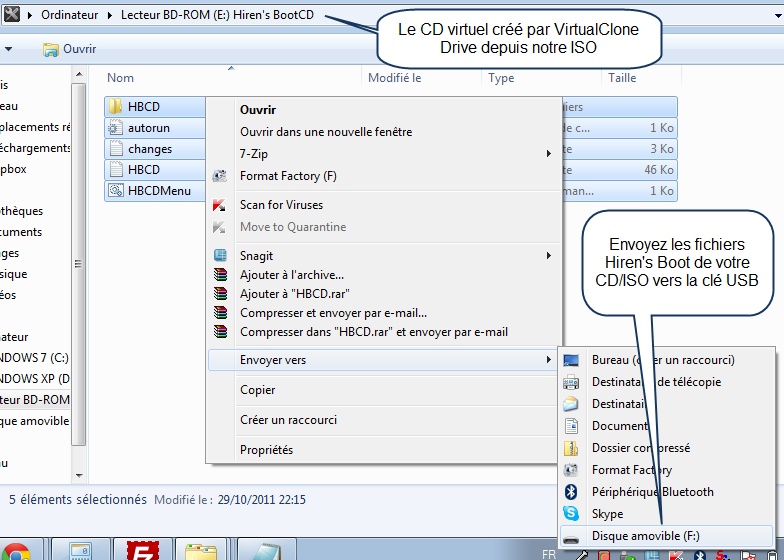The image size is (784, 560).
Task: Select Disque amovible in the sidebar
Action: pos(34,421)
